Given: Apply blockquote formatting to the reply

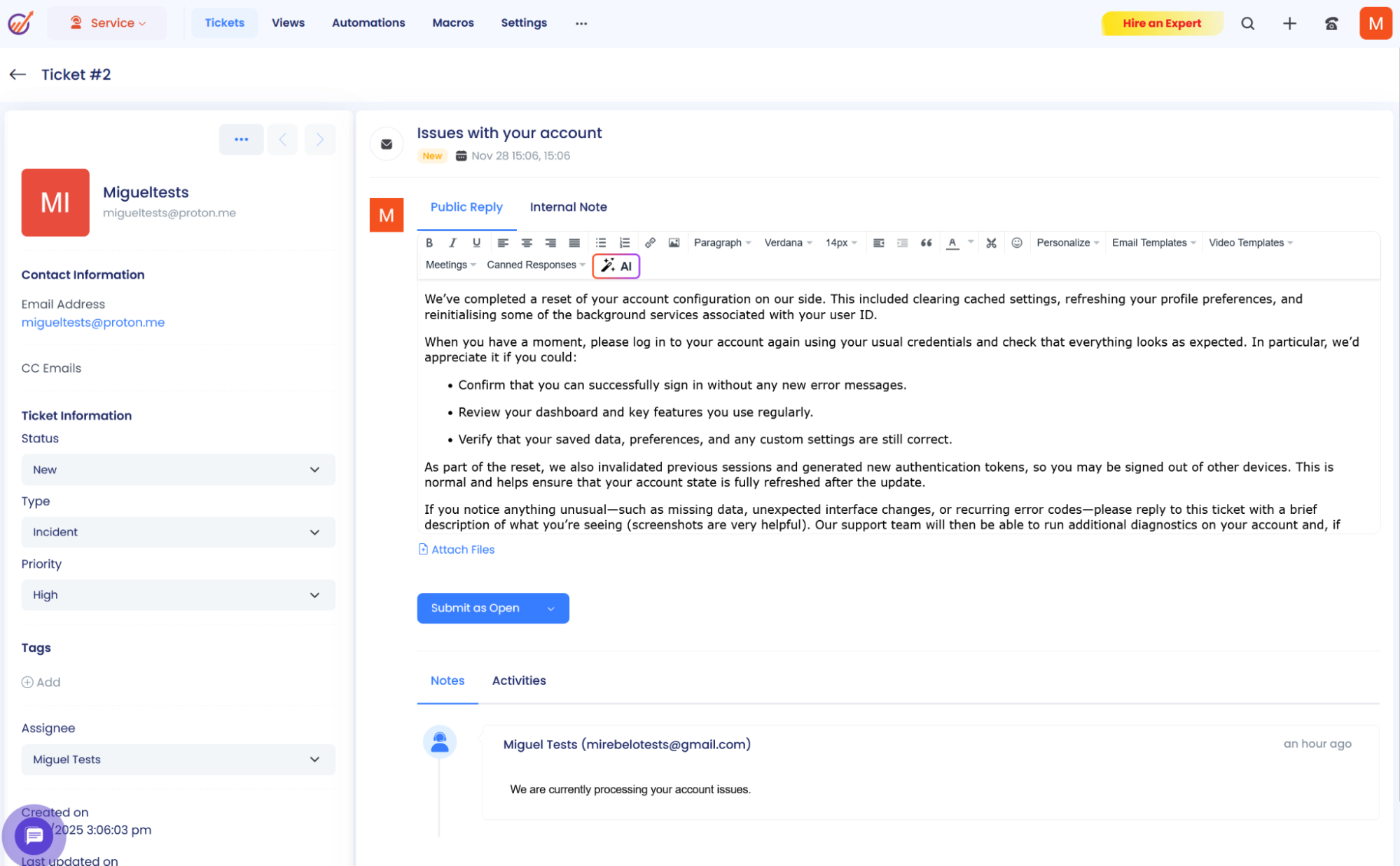Looking at the screenshot, I should 926,242.
